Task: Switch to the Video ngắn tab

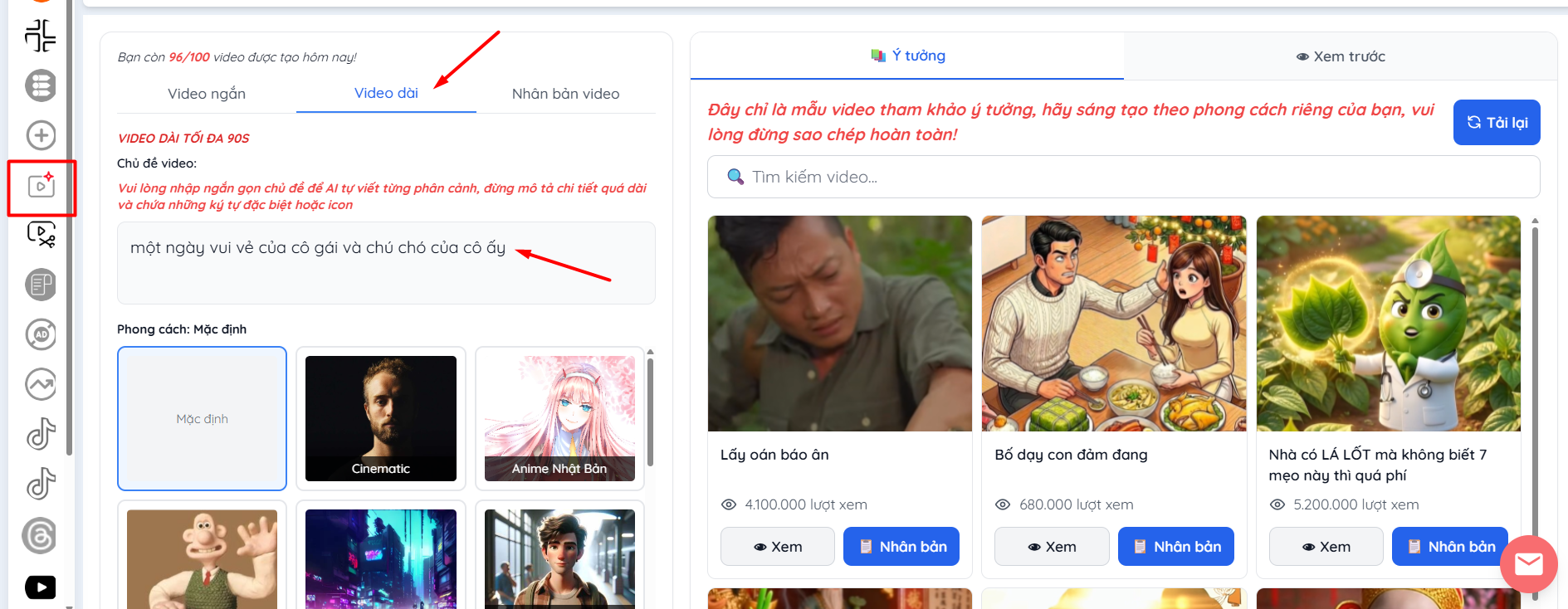Action: (207, 94)
